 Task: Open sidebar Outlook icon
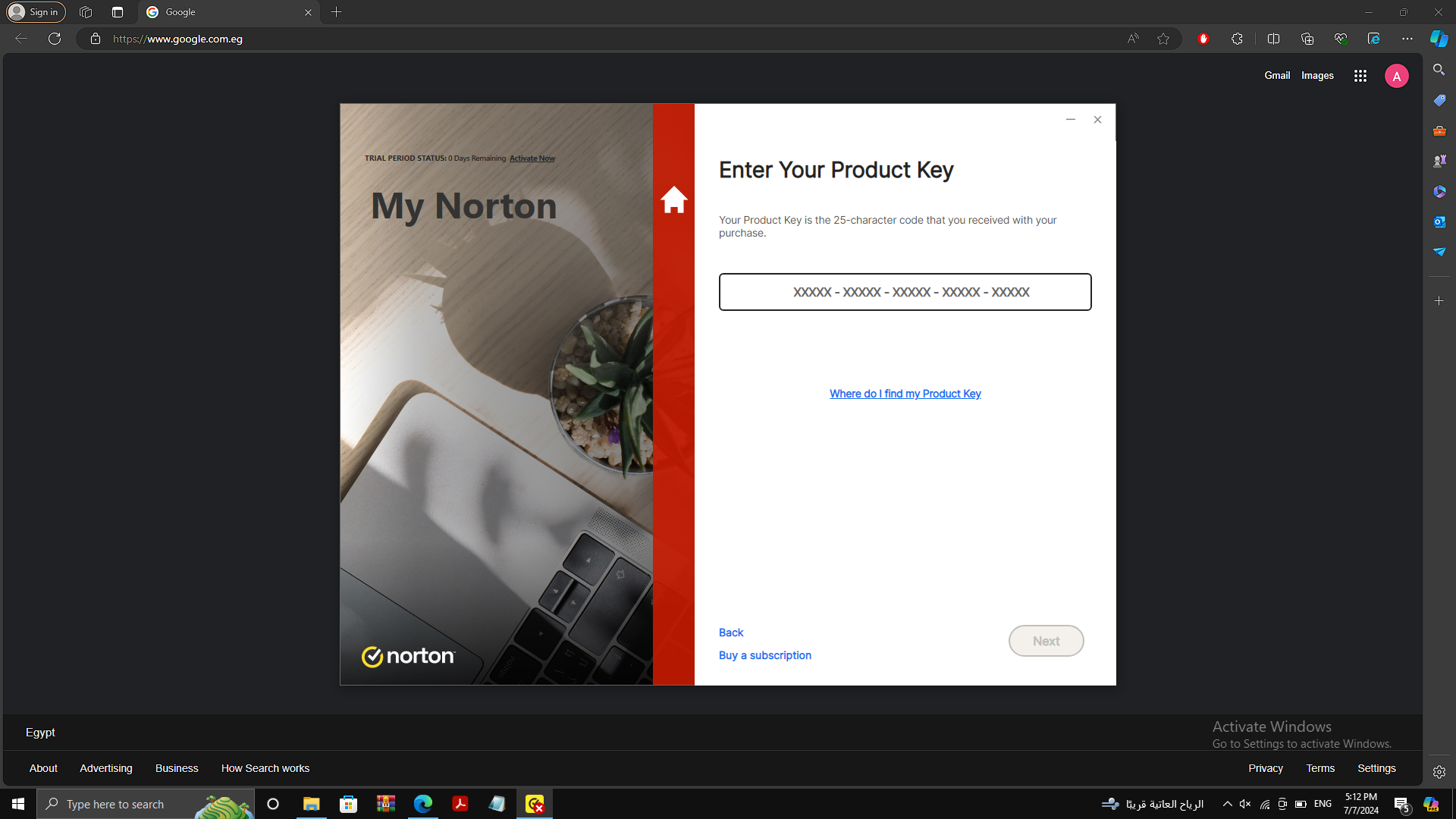click(1439, 221)
